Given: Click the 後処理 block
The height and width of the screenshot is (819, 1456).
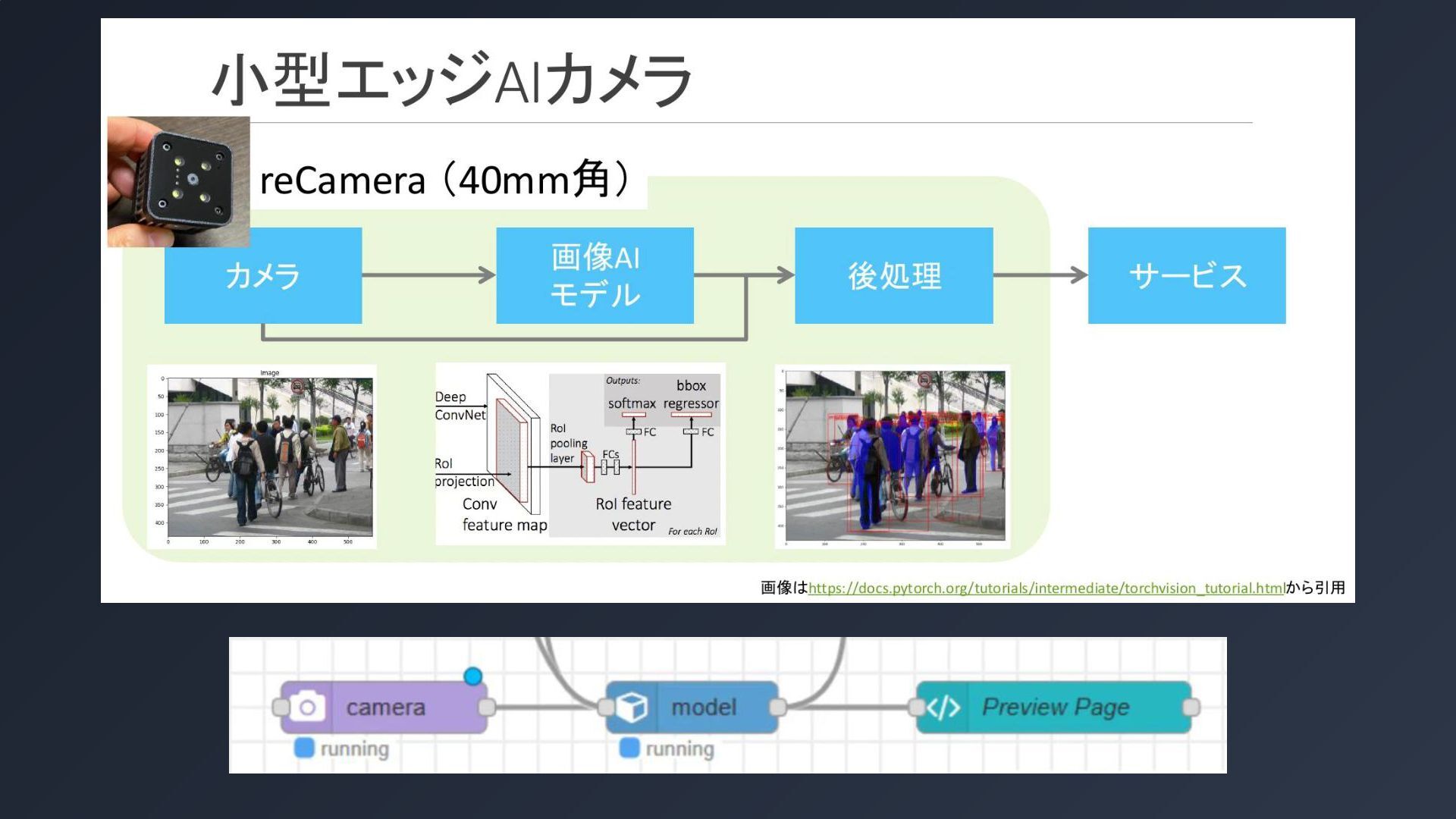Looking at the screenshot, I should click(893, 275).
